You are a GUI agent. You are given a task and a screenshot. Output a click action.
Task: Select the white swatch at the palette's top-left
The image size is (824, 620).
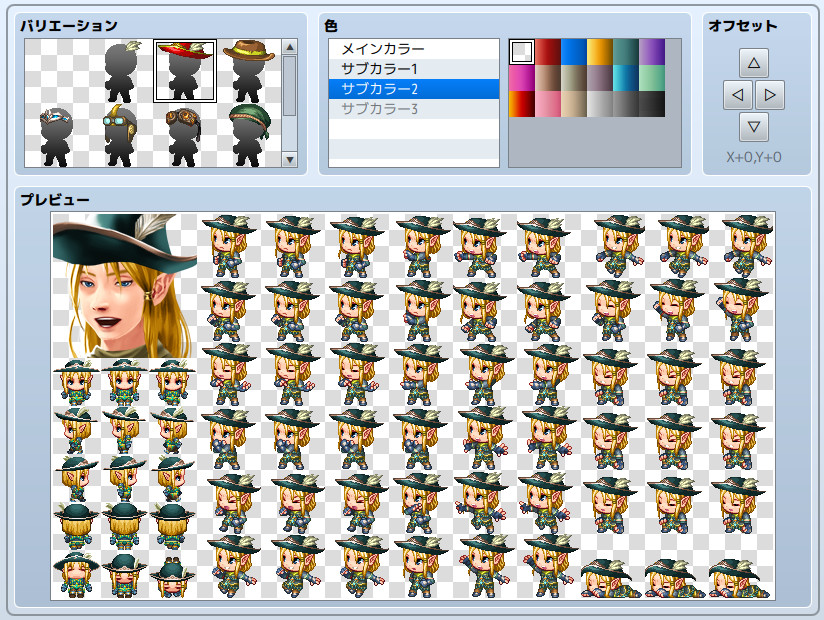point(522,49)
